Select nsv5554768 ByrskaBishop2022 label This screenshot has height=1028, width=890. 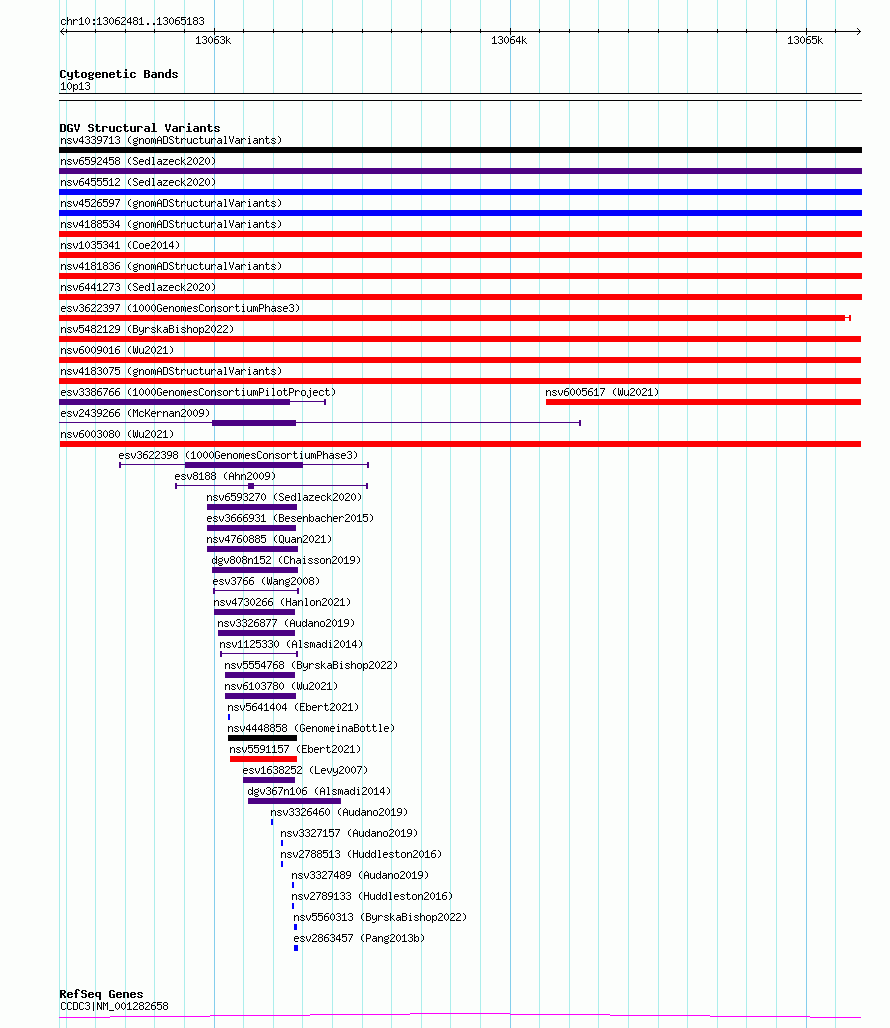(x=311, y=665)
